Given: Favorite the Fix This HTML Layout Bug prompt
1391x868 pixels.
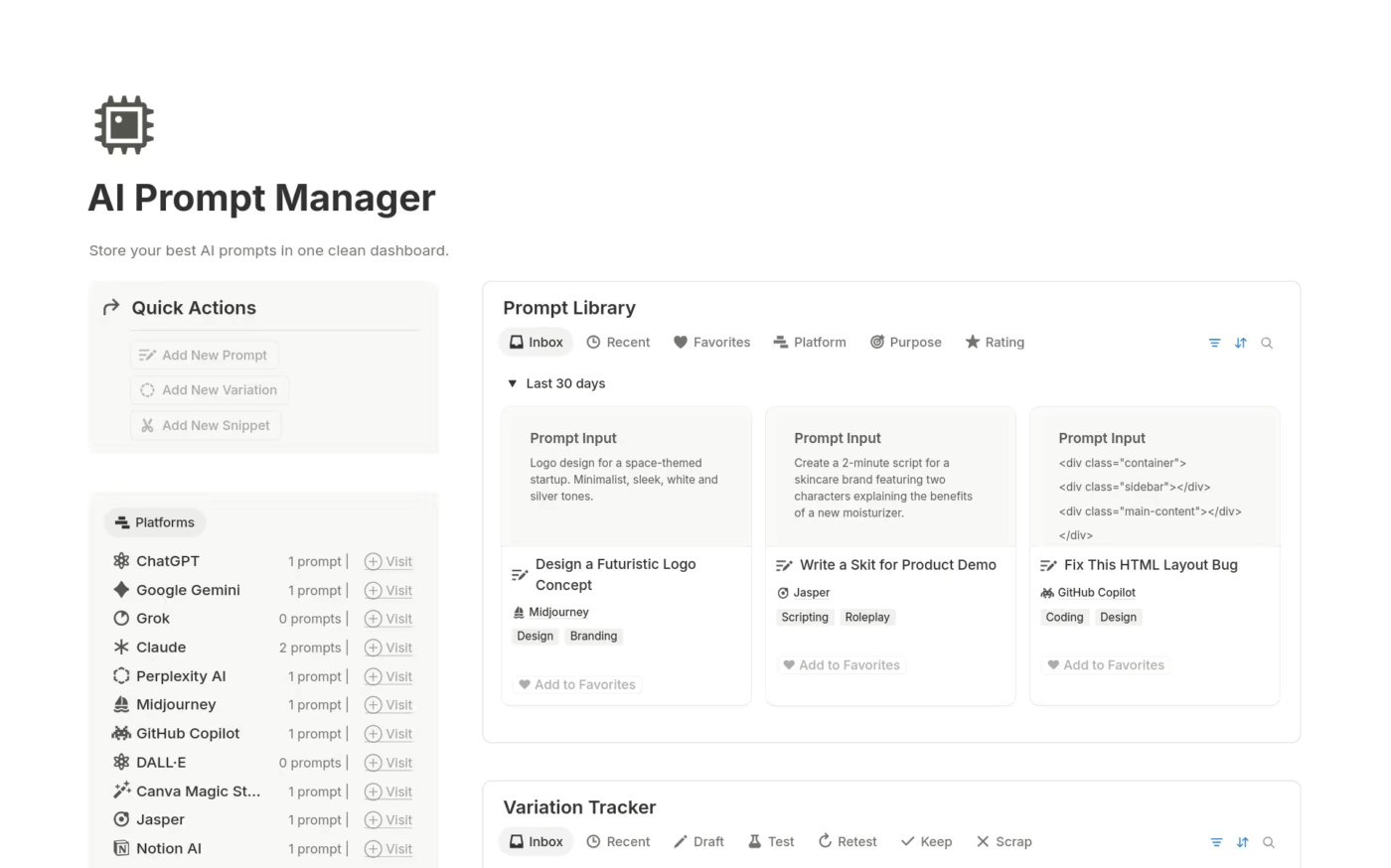Looking at the screenshot, I should (1106, 665).
